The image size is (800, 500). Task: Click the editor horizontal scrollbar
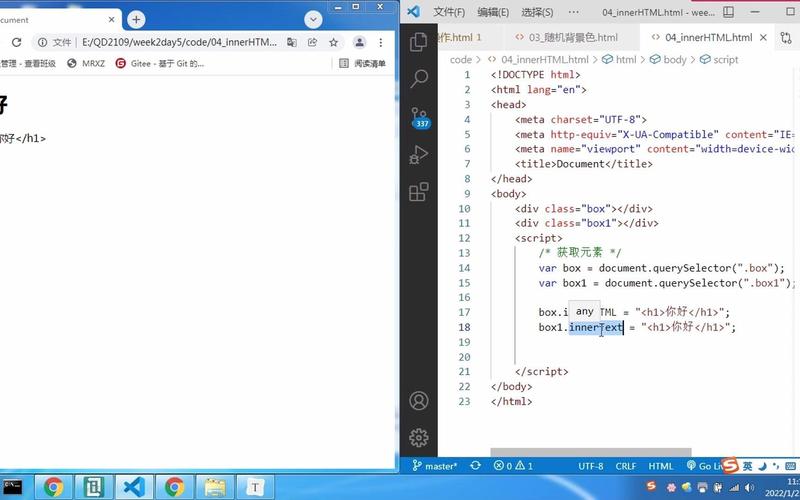590,452
